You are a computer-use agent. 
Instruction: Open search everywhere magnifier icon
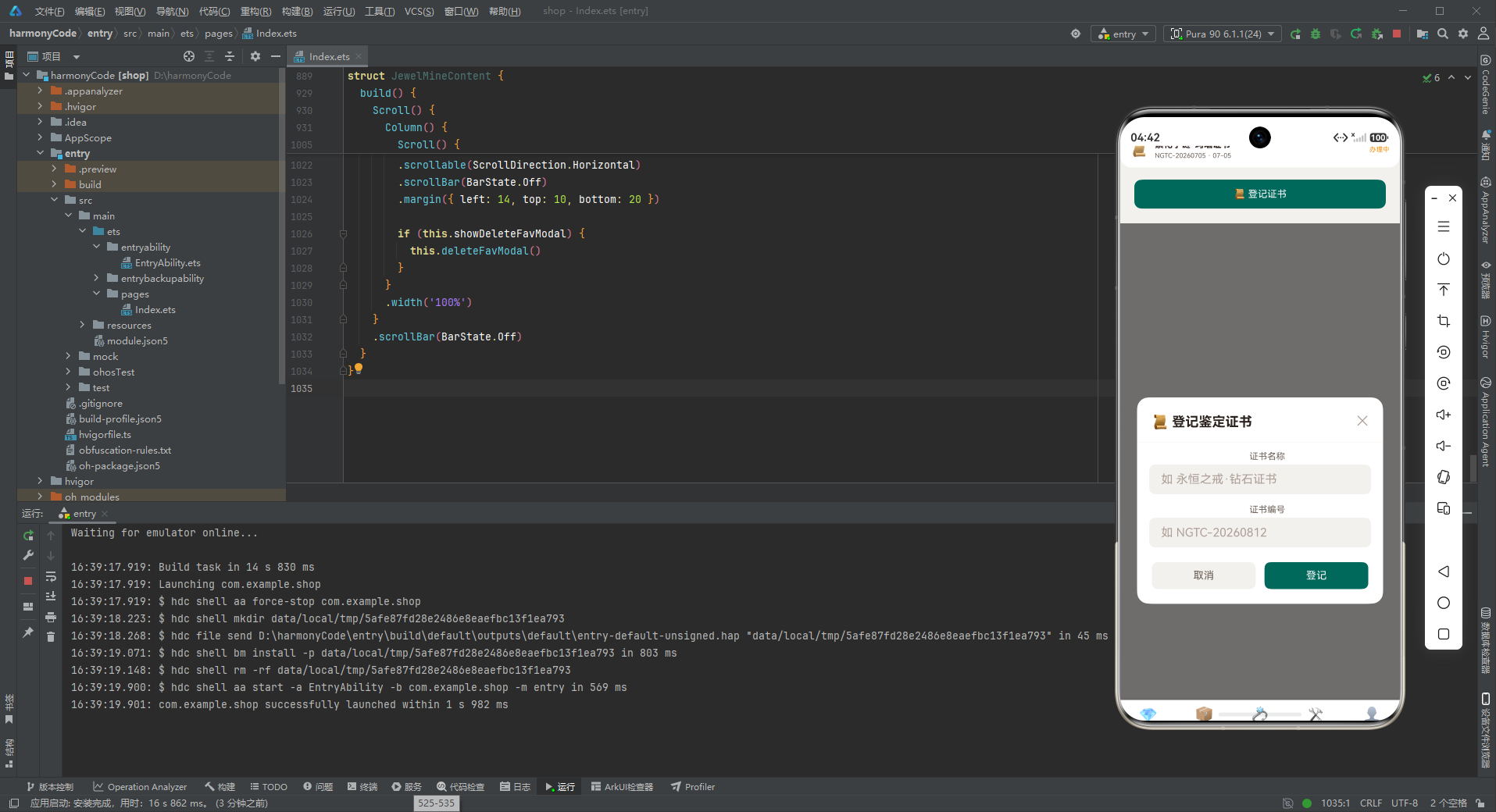click(1443, 34)
